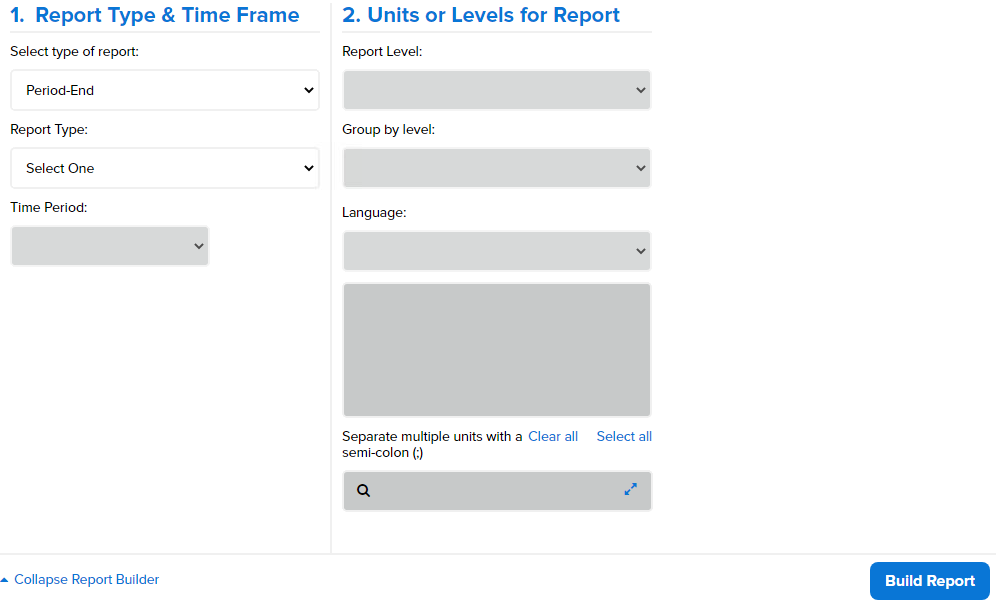
Task: Open the Report Level dropdown
Action: (497, 90)
